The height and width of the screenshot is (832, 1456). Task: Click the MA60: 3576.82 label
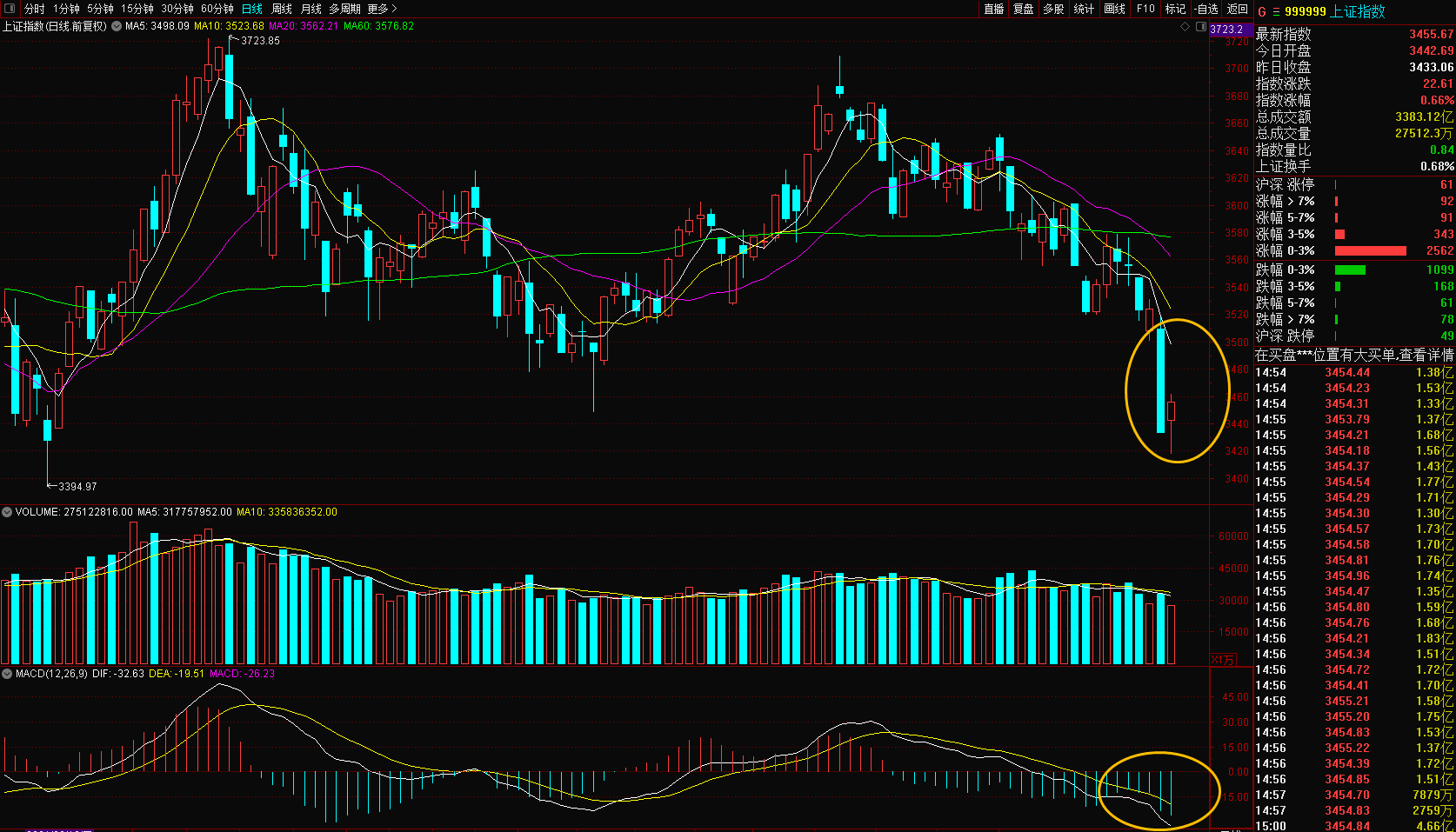(x=378, y=26)
